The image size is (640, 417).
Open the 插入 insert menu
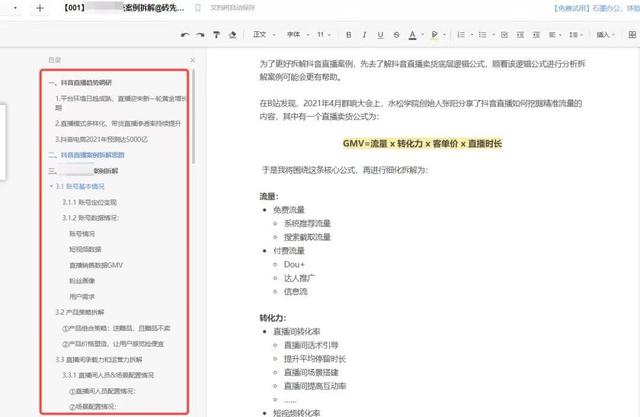[605, 35]
